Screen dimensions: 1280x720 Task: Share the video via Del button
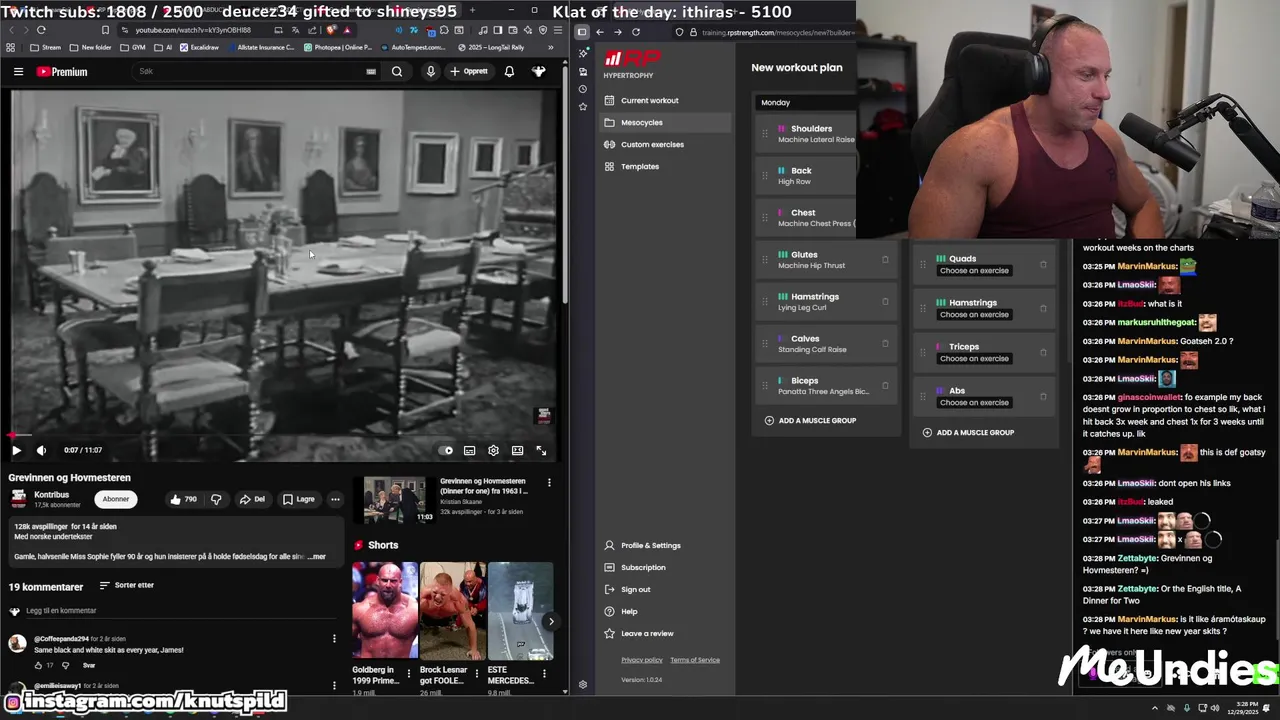[252, 499]
